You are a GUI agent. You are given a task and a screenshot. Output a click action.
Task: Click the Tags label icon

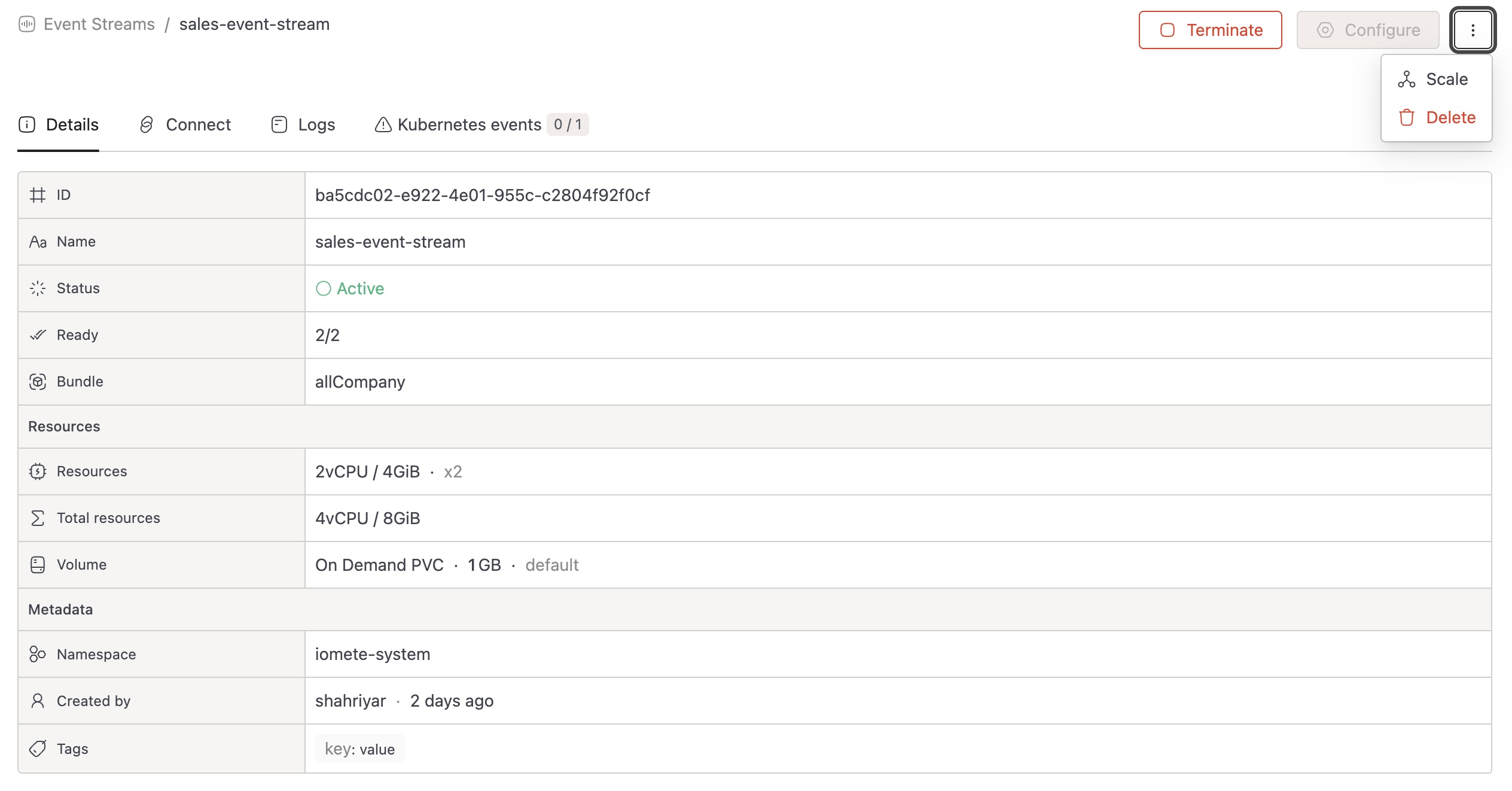point(38,749)
